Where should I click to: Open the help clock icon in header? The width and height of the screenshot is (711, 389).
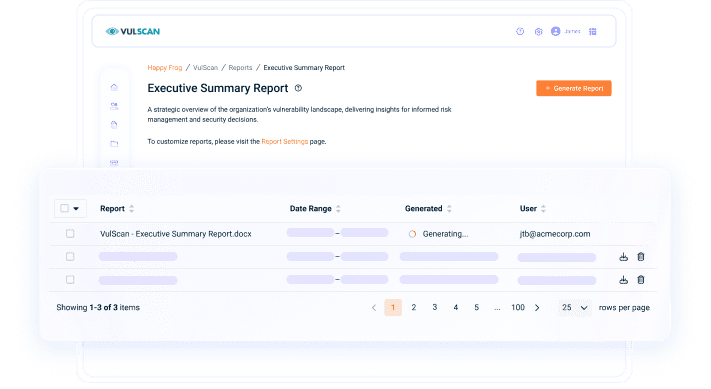[x=520, y=31]
